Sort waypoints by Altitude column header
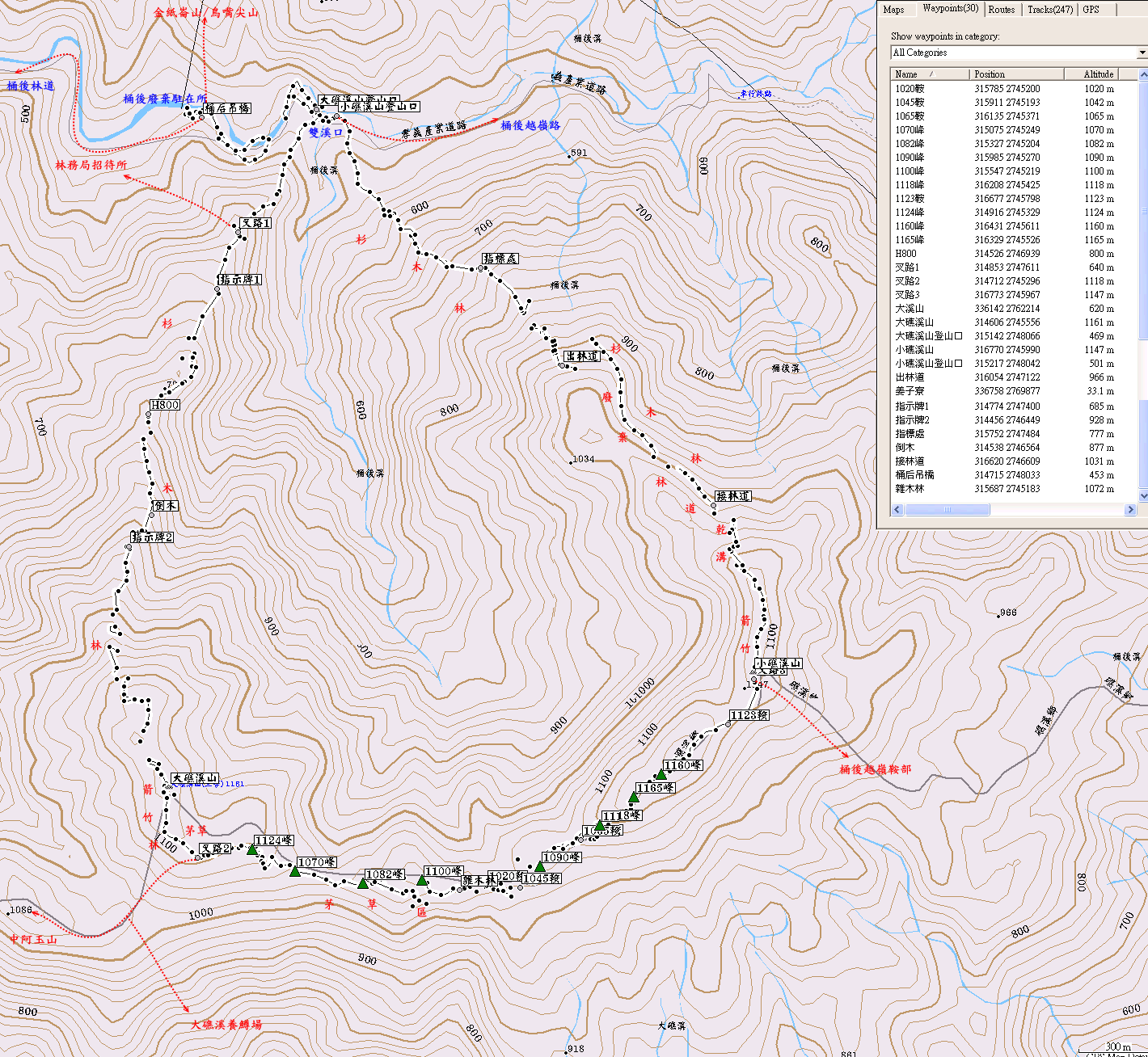1148x1057 pixels. (x=1098, y=74)
